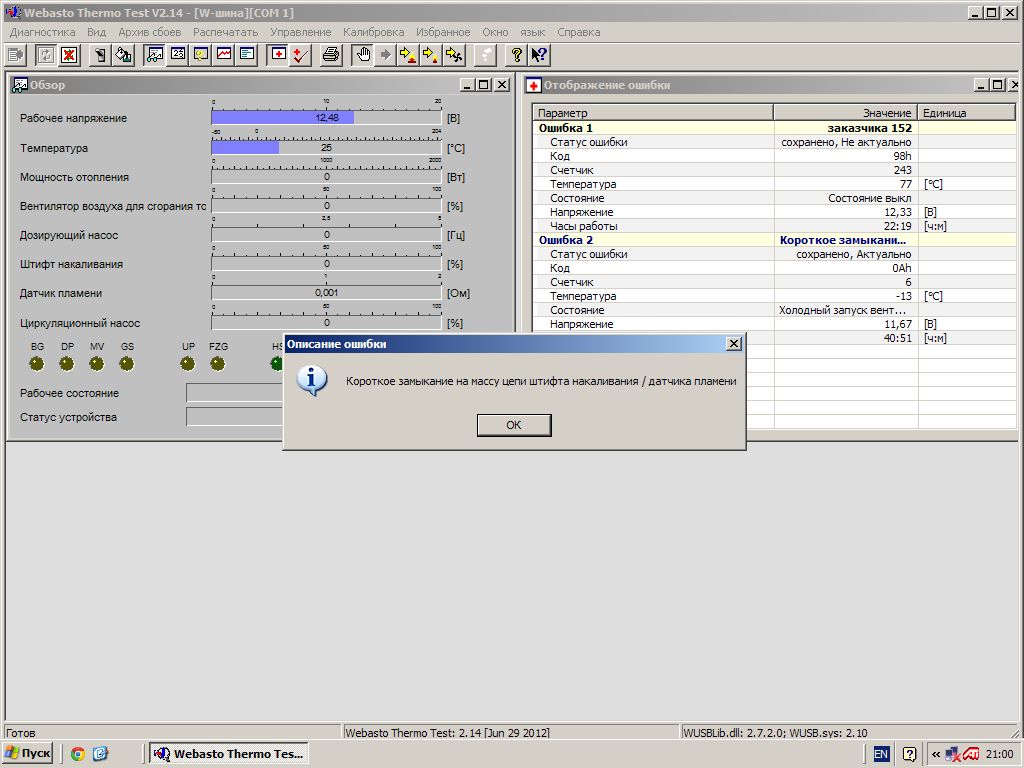
Task: Click the Рабочее напряжение 12,48 bar
Action: pyautogui.click(x=327, y=118)
